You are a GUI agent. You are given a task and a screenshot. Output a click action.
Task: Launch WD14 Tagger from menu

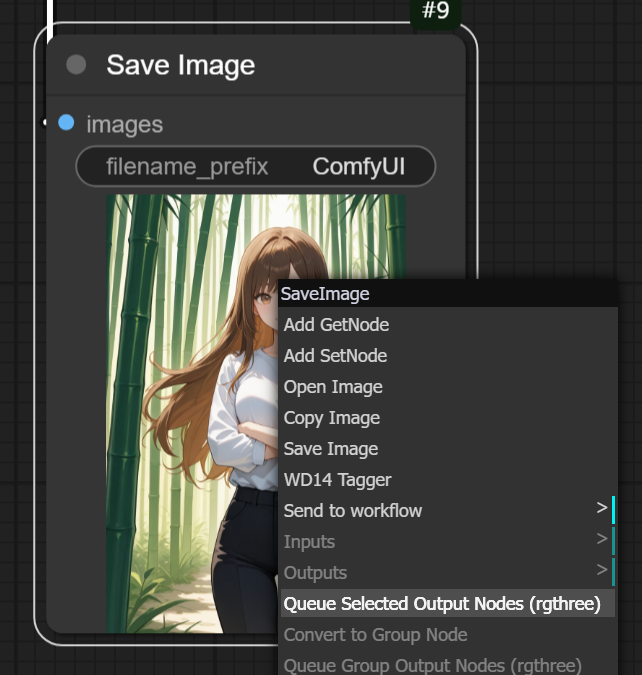[x=448, y=480]
